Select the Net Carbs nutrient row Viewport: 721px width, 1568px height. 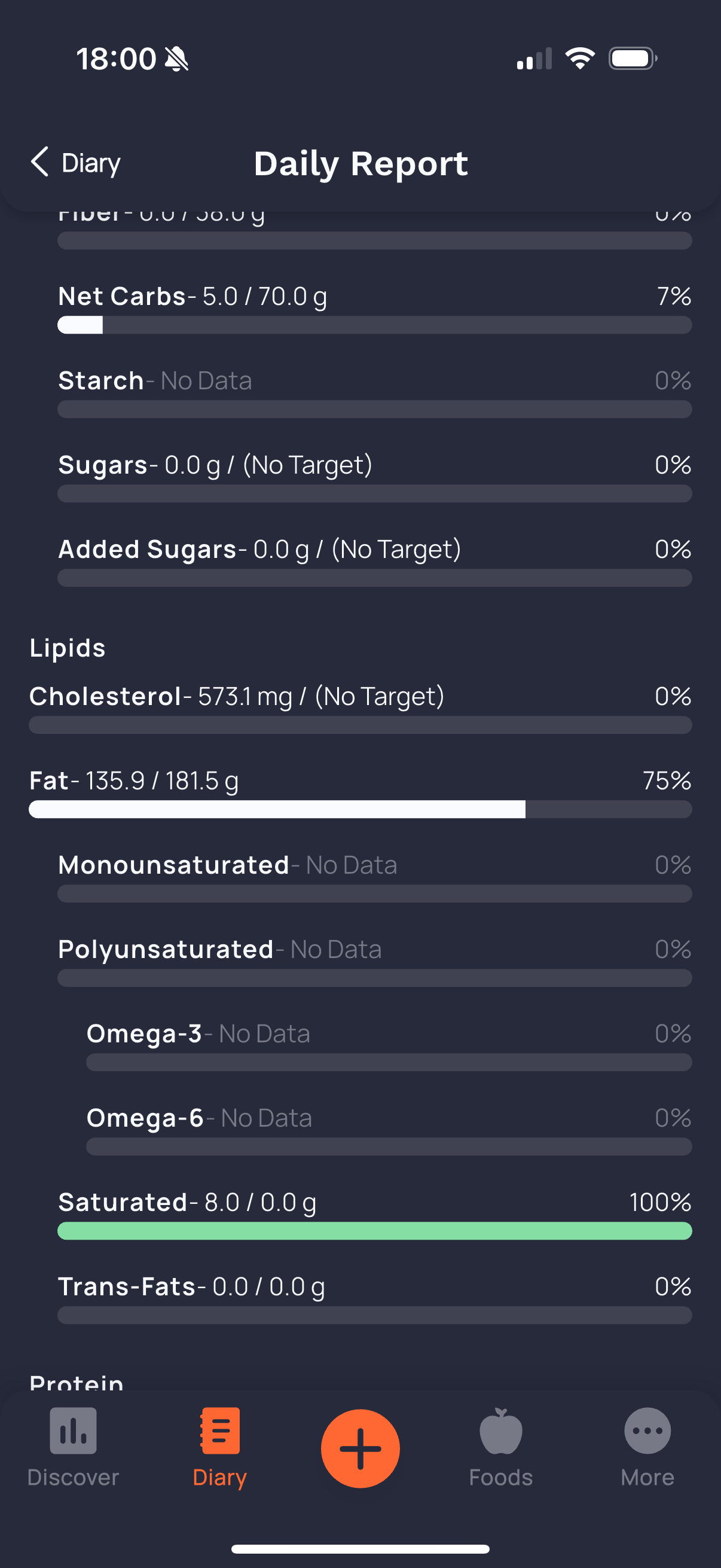375,309
